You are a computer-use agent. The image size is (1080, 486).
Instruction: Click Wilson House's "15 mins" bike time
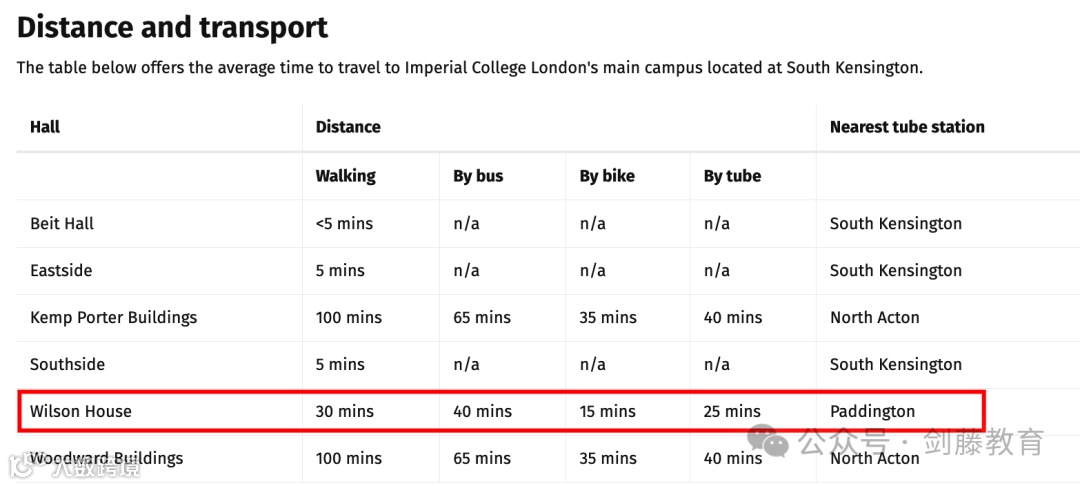(x=607, y=411)
